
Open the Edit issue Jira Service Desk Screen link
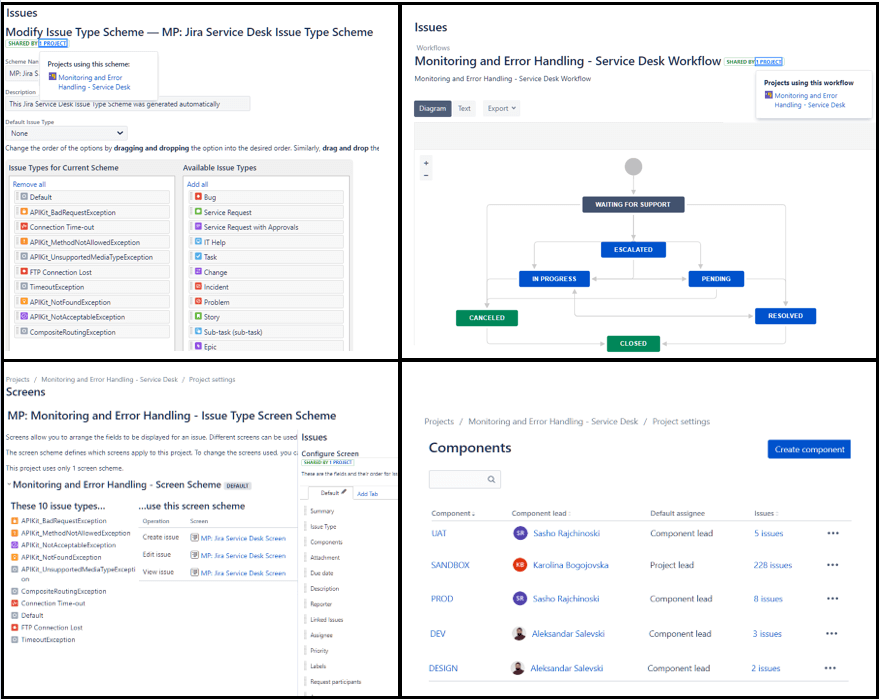pos(243,556)
